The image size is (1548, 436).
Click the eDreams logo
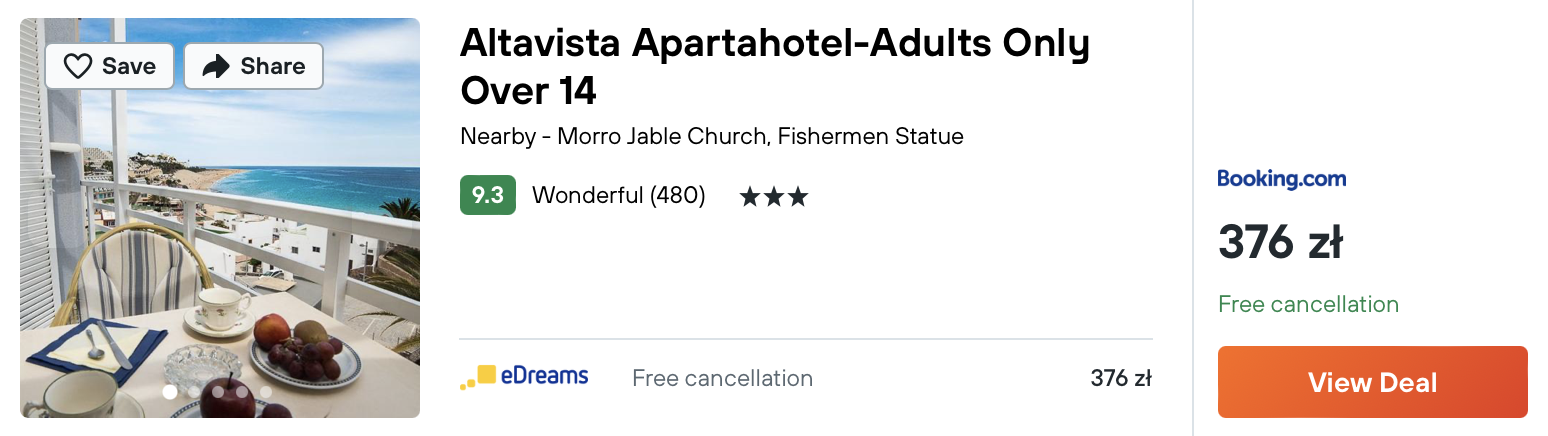(x=524, y=378)
